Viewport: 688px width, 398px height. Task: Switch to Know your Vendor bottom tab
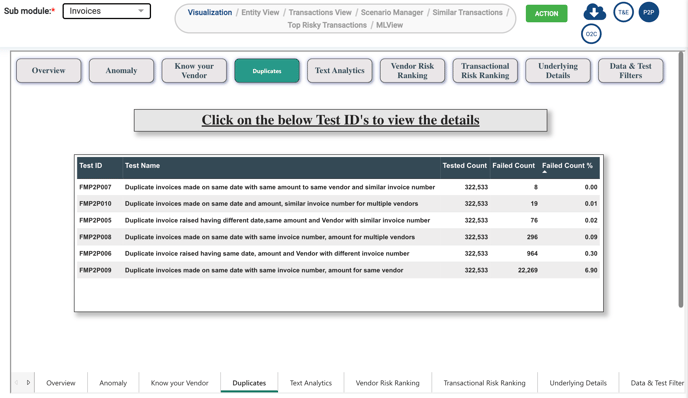[x=179, y=383]
